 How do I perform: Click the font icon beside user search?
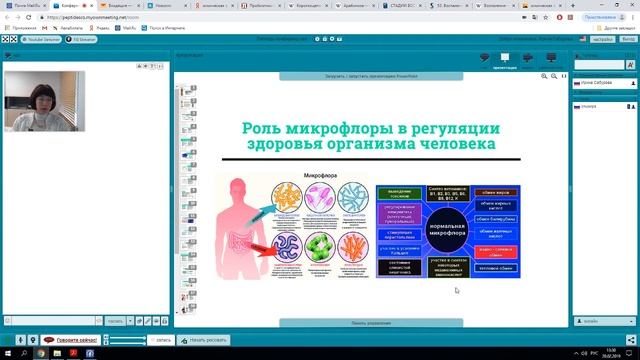pos(631,64)
